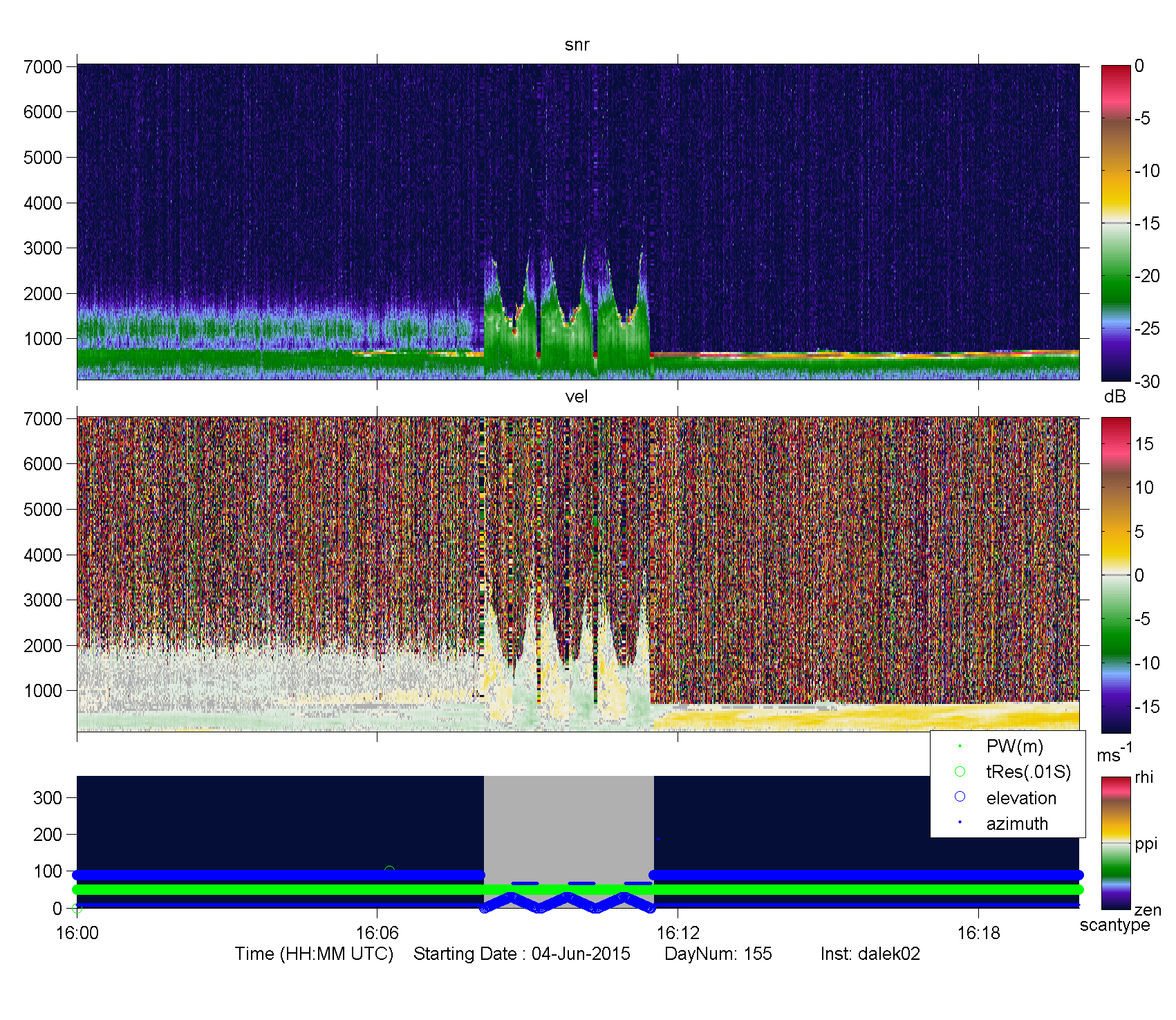1176x1020 pixels.
Task: Click the green dot marker beside PW(m)
Action: (x=960, y=746)
